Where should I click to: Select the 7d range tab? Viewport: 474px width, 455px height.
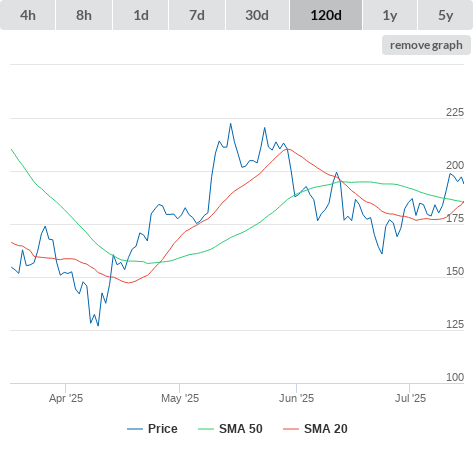[197, 15]
